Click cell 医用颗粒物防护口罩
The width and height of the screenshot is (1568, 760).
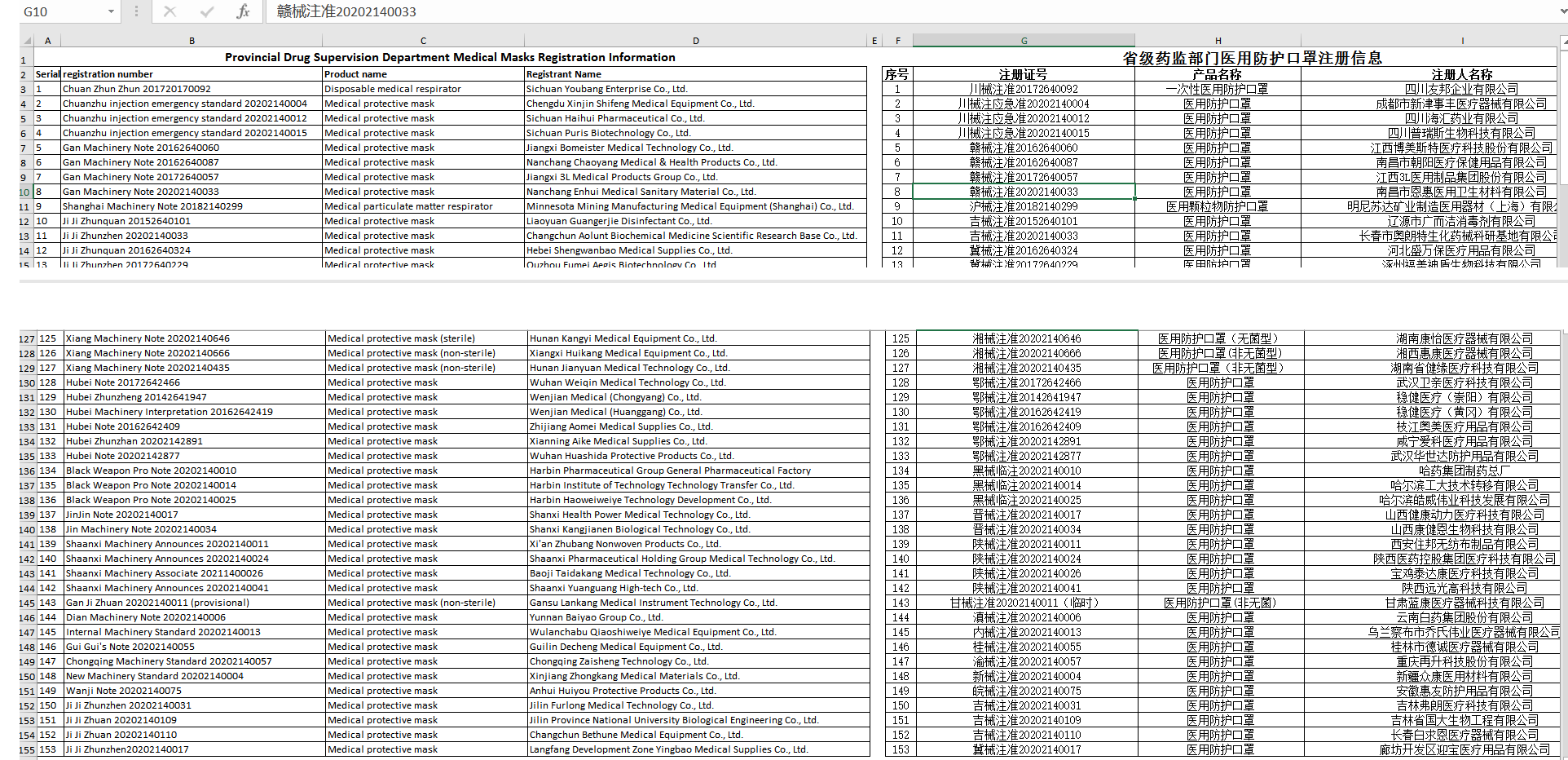pos(1218,206)
